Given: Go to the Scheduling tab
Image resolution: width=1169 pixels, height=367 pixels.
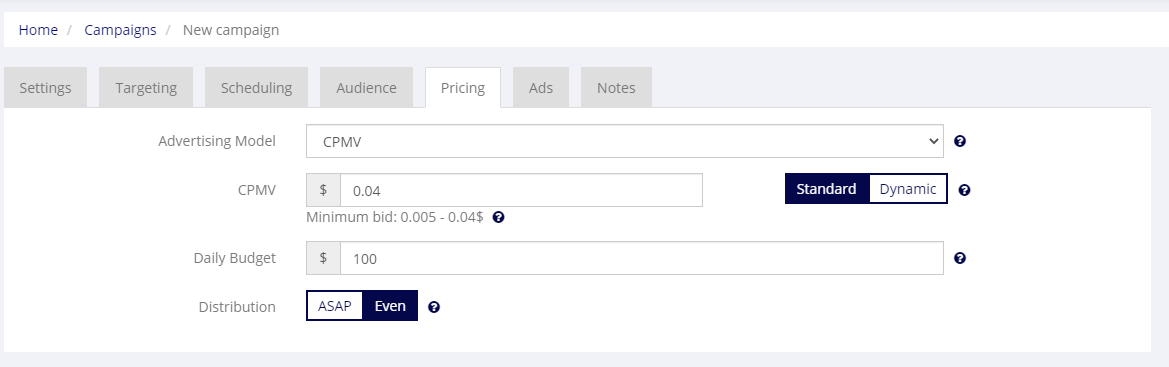Looking at the screenshot, I should click(256, 87).
